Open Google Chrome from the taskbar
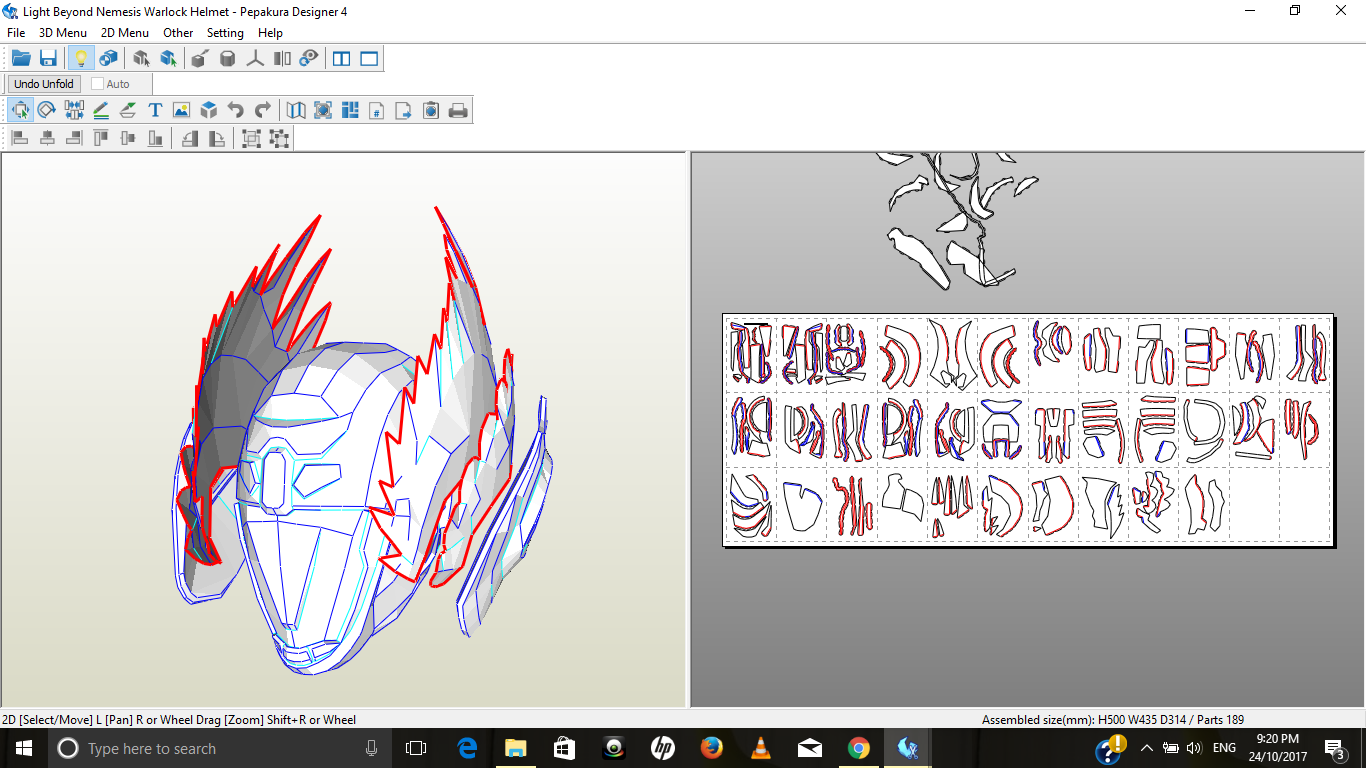Screen dimensions: 1366x768 tap(859, 748)
